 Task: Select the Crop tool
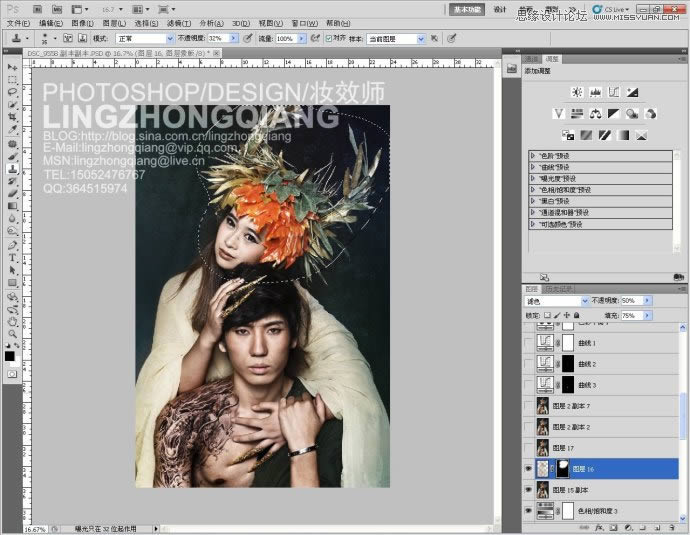click(x=12, y=117)
